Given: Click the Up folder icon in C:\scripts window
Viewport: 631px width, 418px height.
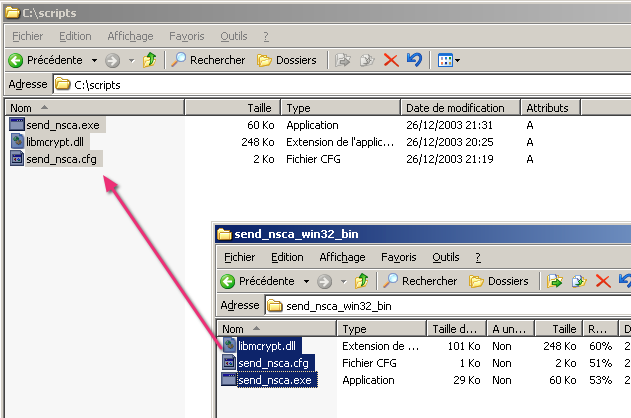Looking at the screenshot, I should 149,60.
